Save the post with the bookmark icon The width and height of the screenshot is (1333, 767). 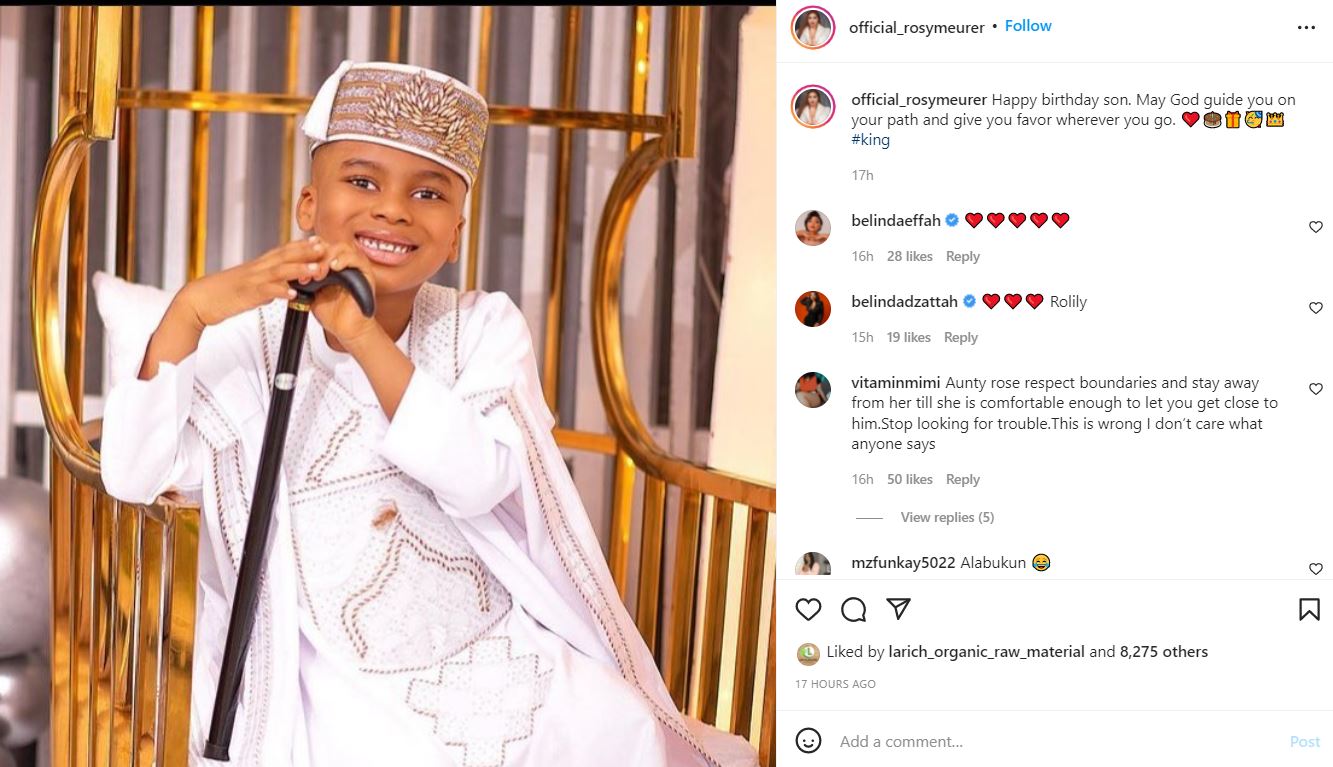click(1309, 609)
